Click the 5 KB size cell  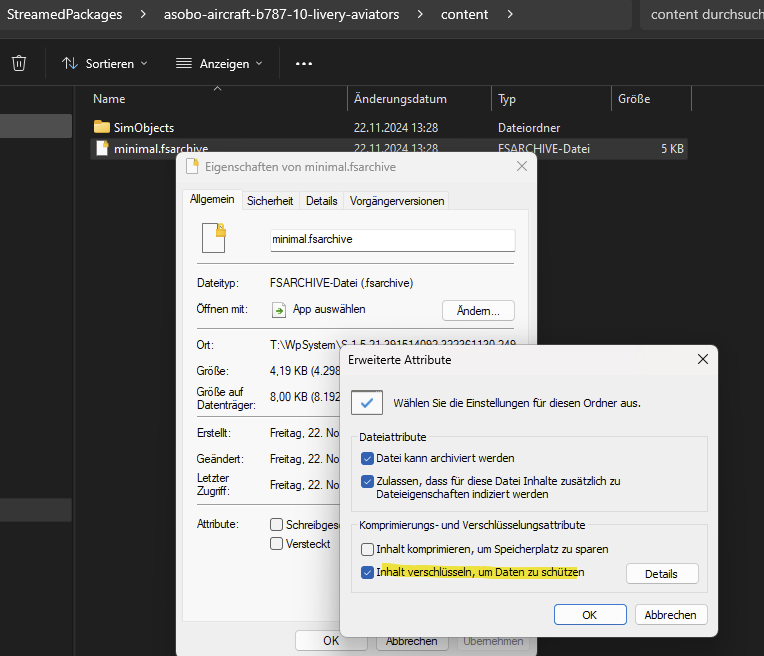(x=672, y=149)
